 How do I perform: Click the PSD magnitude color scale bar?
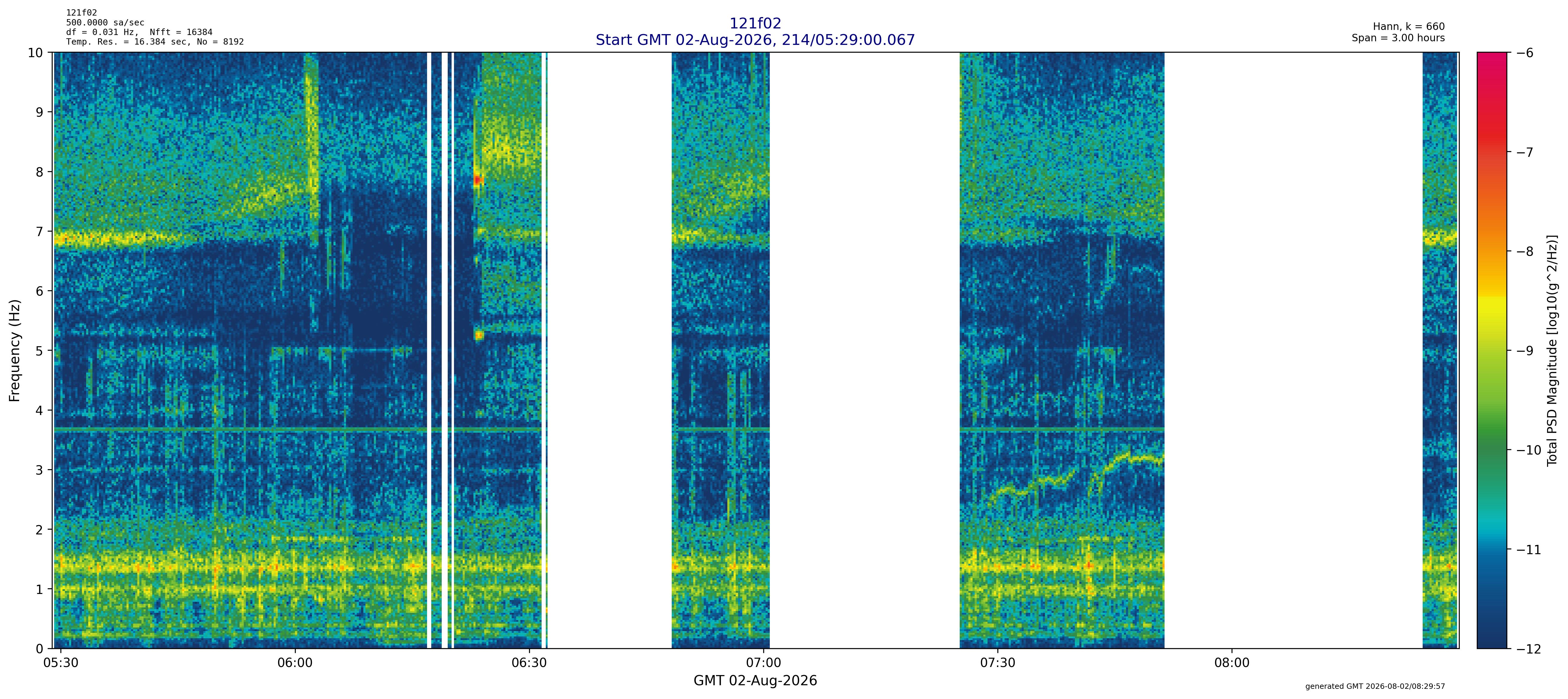pos(1493,351)
